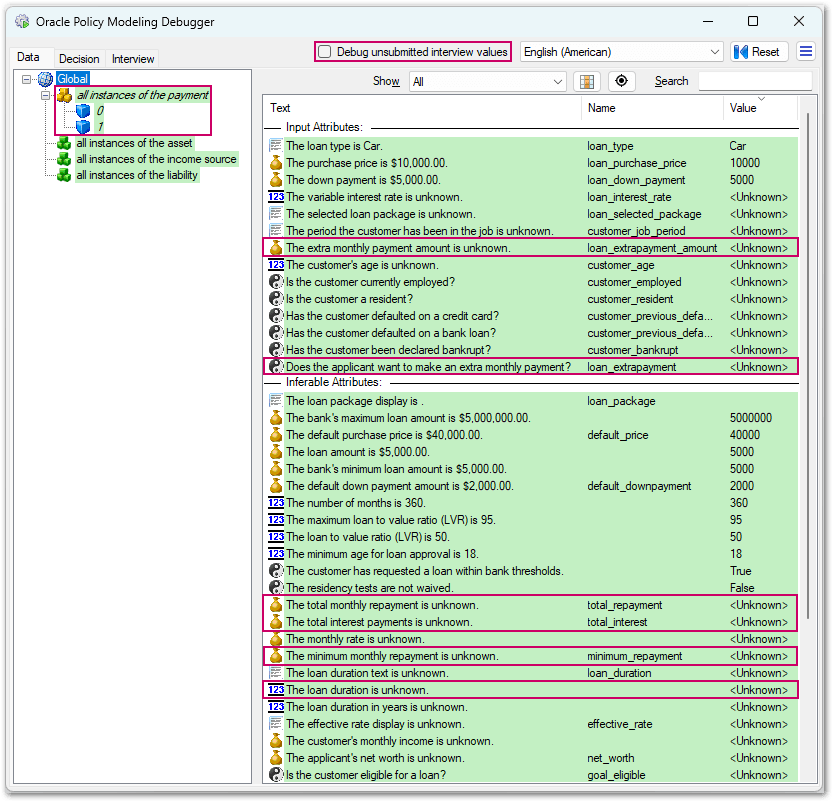
Task: Collapse the Global tree node
Action: point(27,79)
